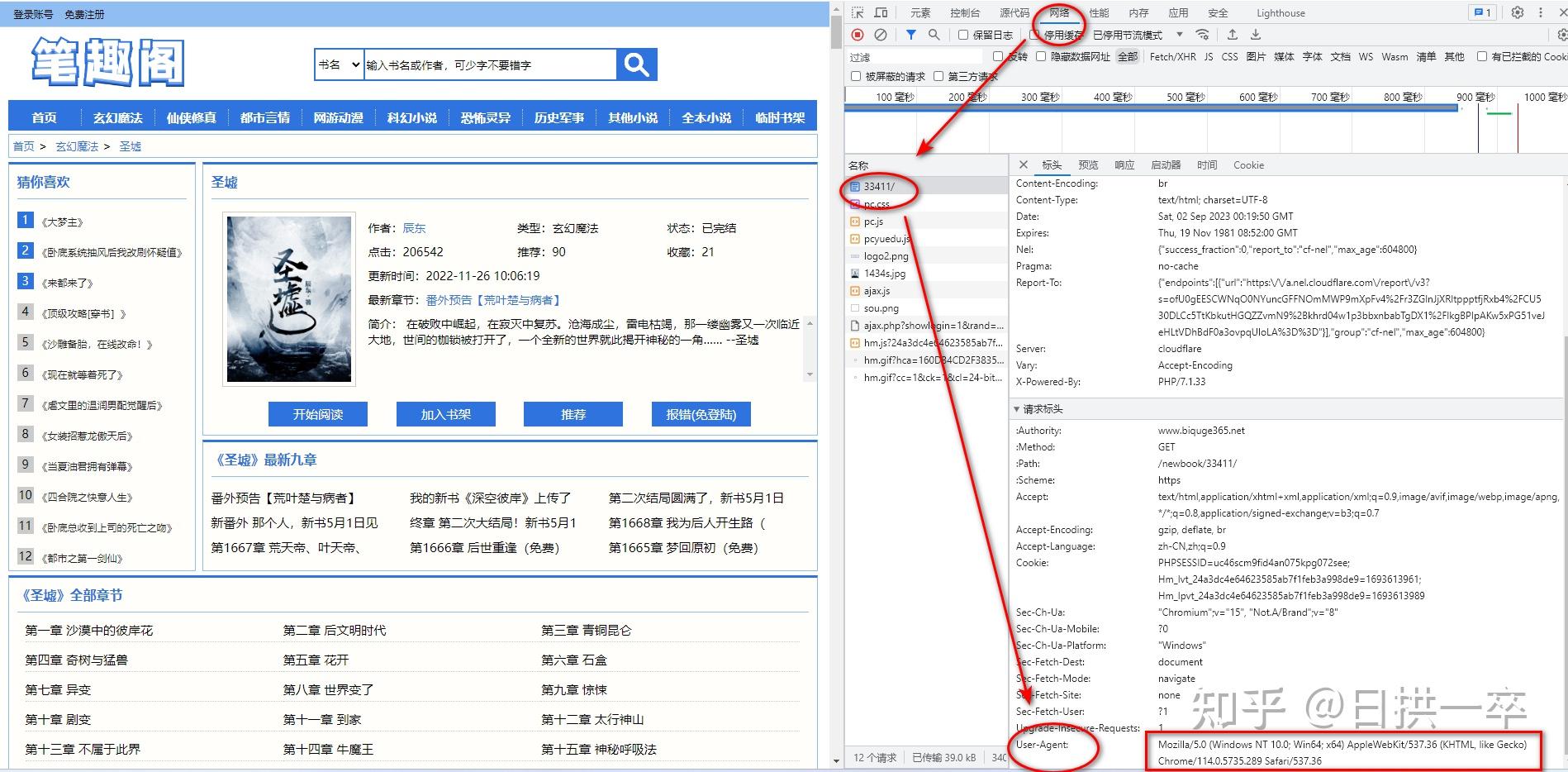The image size is (1568, 772).
Task: Open the 已停用节流模式 throttling dropdown
Action: pyautogui.click(x=1138, y=35)
